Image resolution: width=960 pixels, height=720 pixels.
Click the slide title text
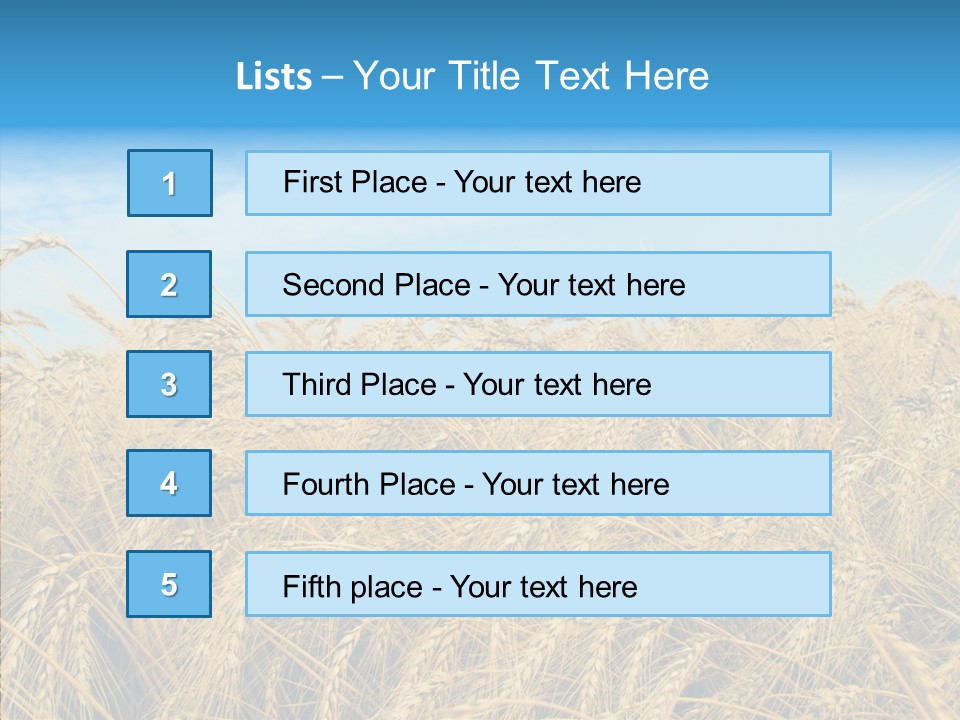point(472,76)
